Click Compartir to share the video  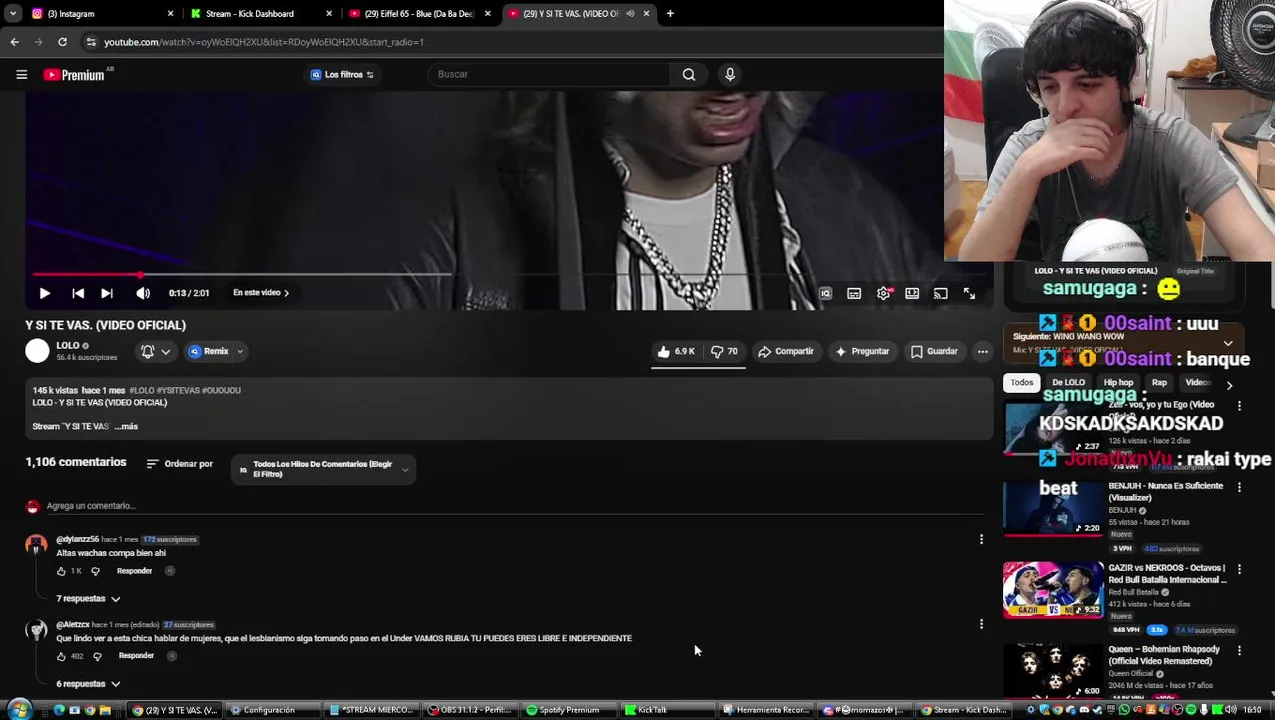point(786,351)
